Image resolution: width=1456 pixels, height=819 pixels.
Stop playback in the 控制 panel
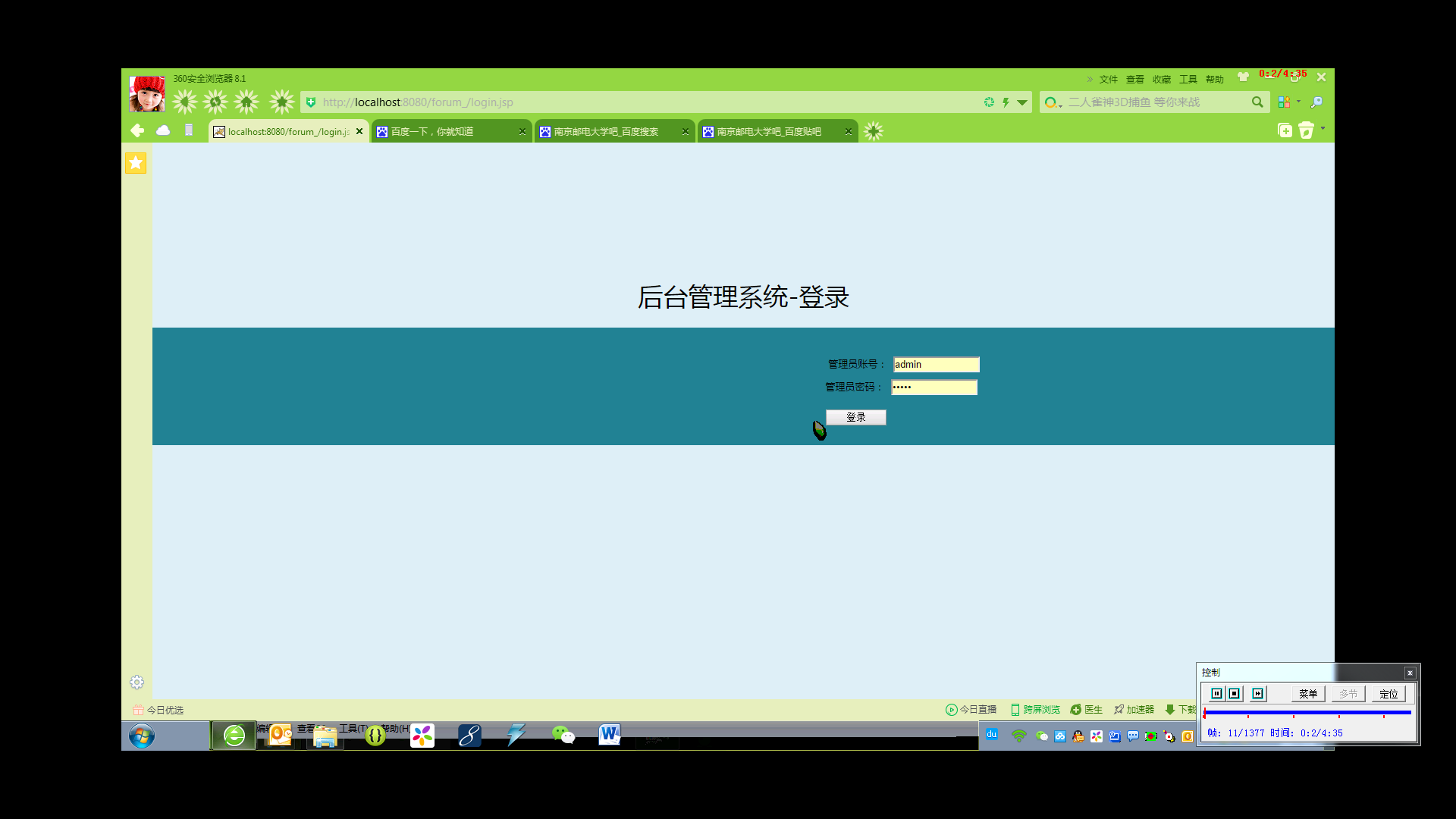coord(1235,694)
